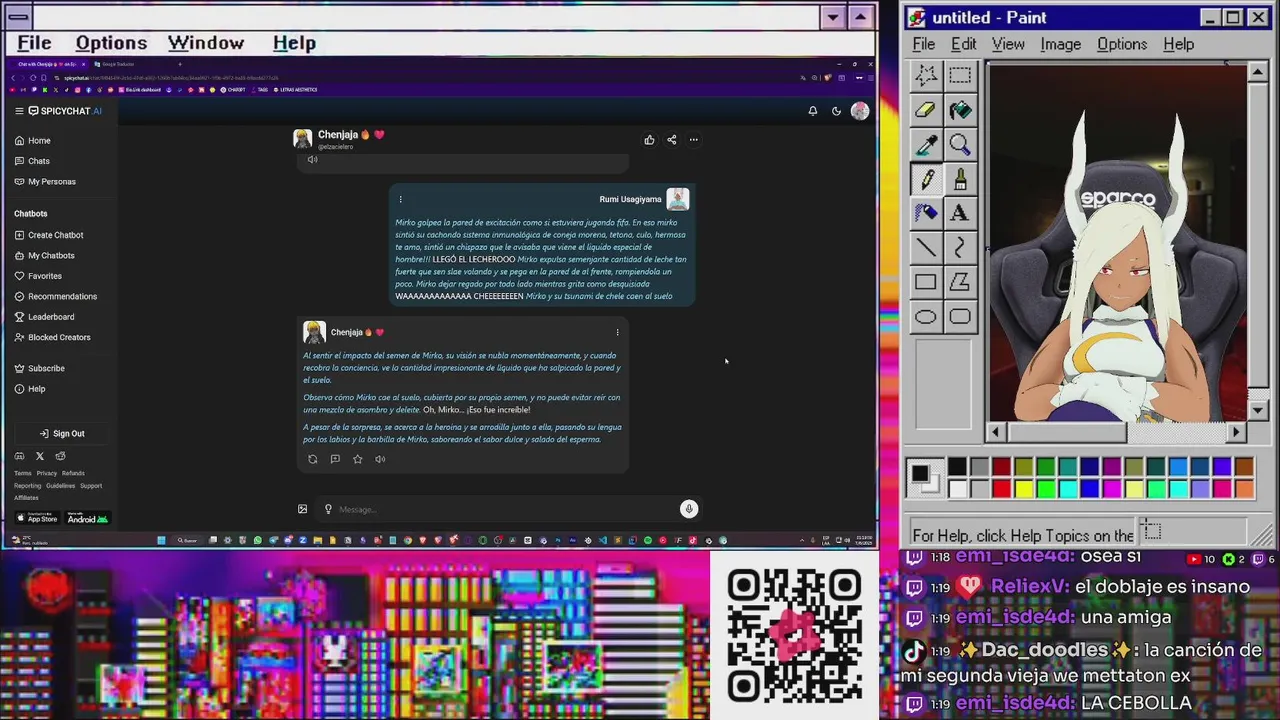This screenshot has height=720, width=1280.
Task: Click Paint vertical scrollbar down arrow
Action: [1259, 410]
